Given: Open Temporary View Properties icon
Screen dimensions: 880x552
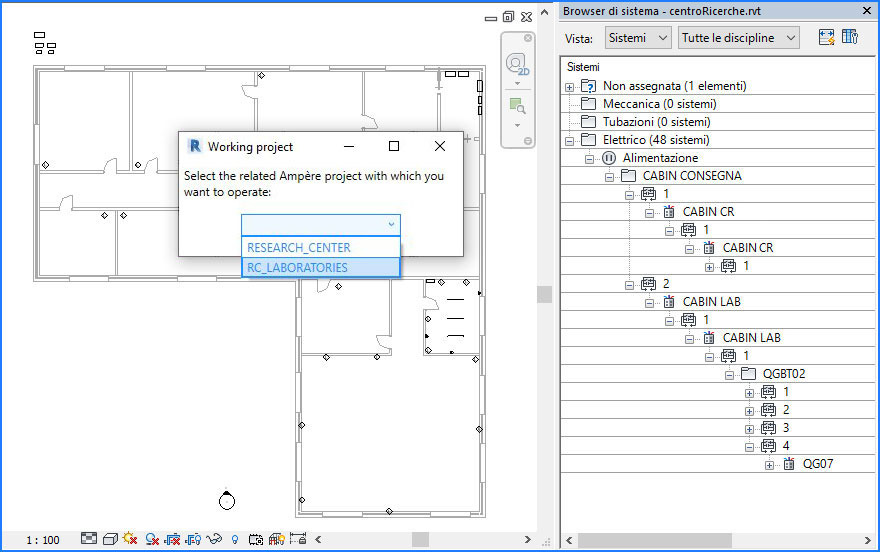Looking at the screenshot, I should click(256, 540).
